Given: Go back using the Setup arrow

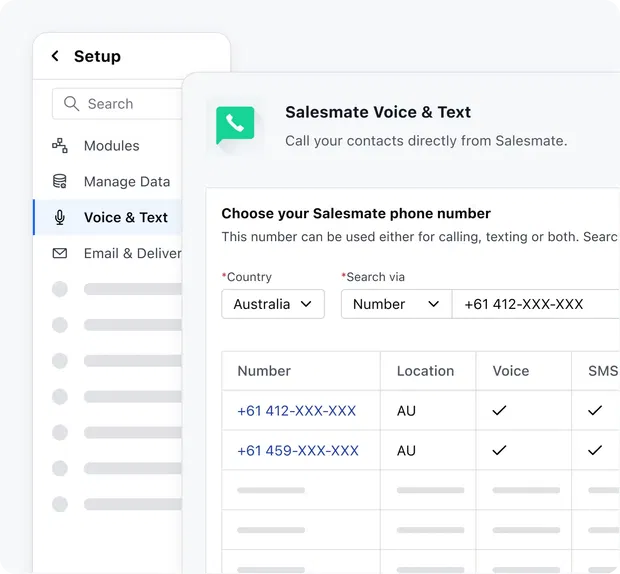Looking at the screenshot, I should [x=55, y=56].
